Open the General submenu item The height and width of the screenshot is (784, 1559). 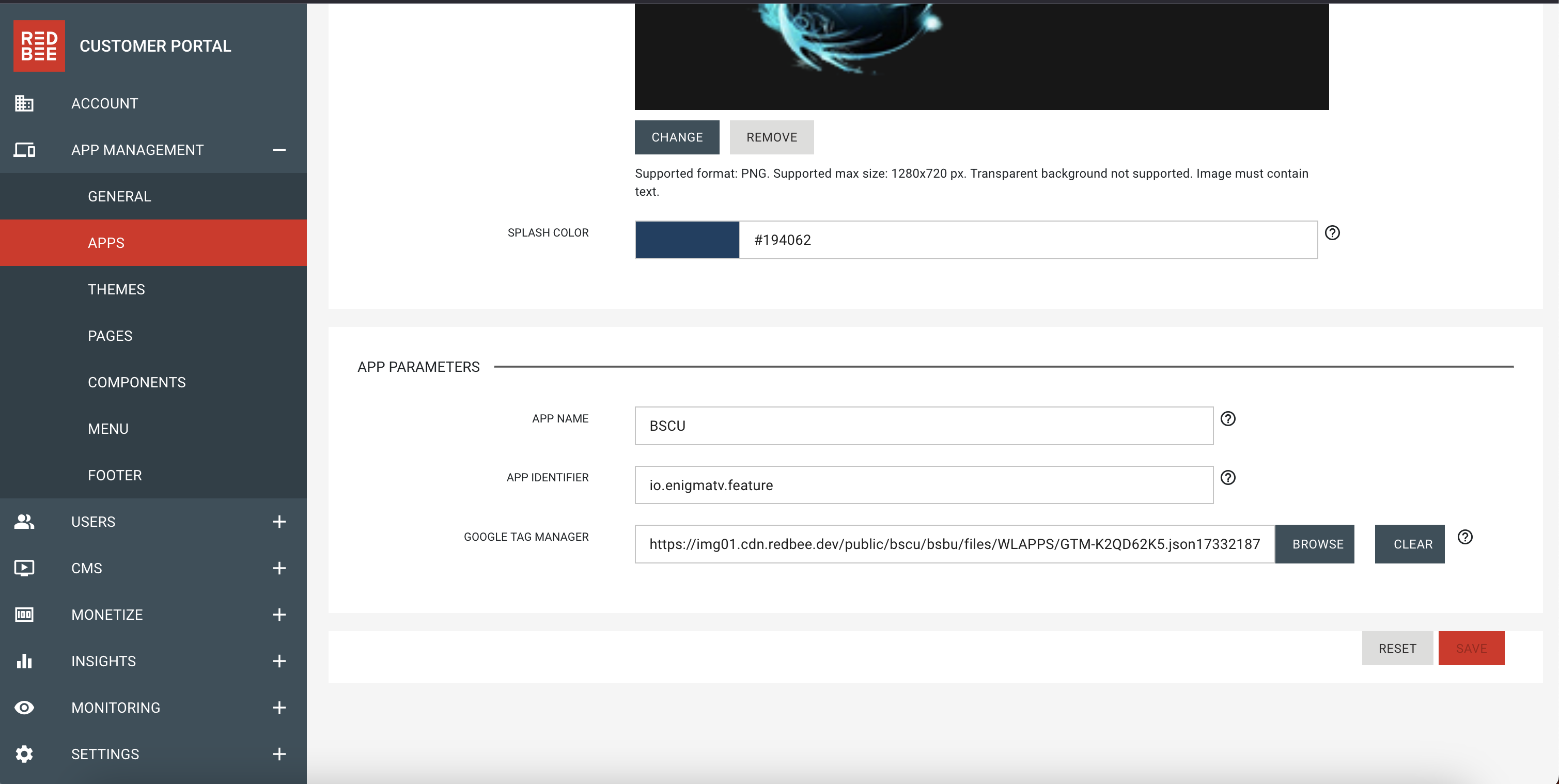pos(153,197)
